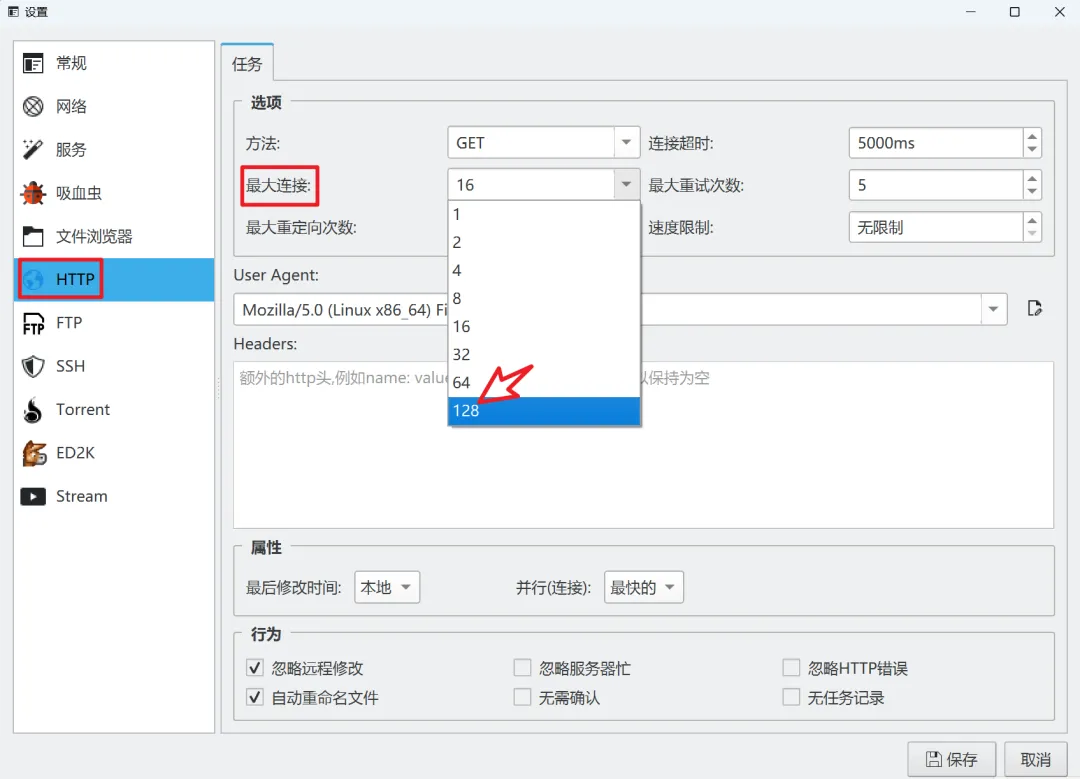The height and width of the screenshot is (779, 1080).
Task: Switch to the 任务 tab
Action: coord(246,62)
